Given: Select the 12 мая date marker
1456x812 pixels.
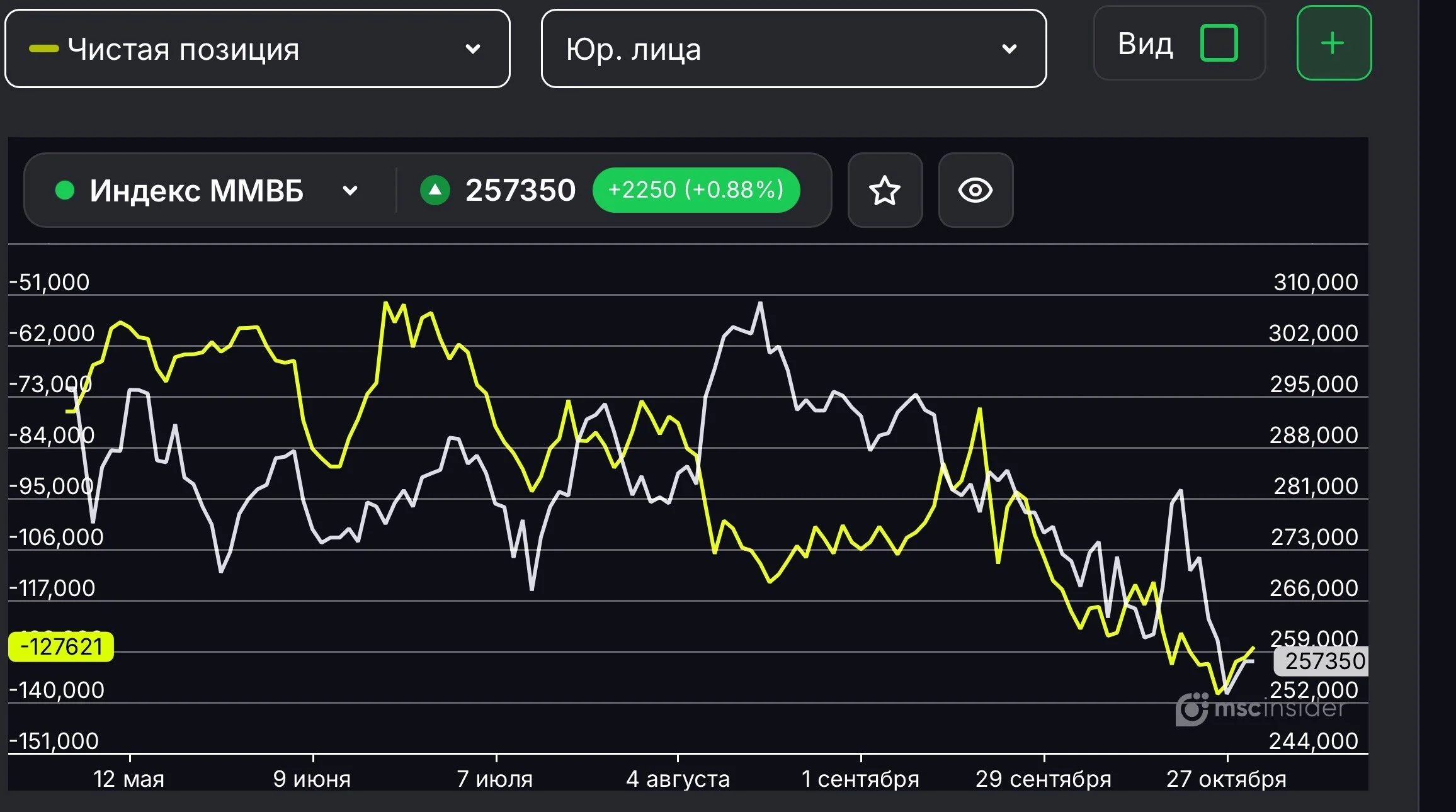Looking at the screenshot, I should [x=129, y=779].
